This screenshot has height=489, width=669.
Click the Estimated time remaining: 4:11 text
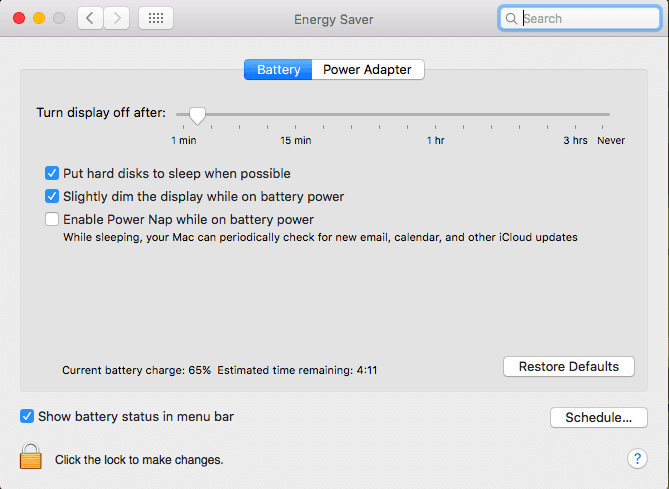(x=297, y=370)
